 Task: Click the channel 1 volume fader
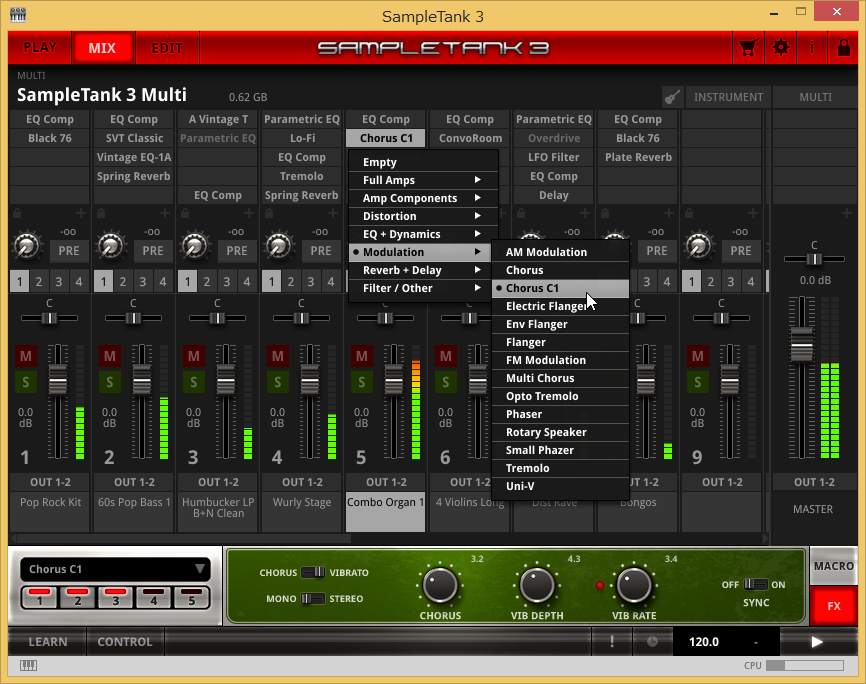click(x=57, y=379)
